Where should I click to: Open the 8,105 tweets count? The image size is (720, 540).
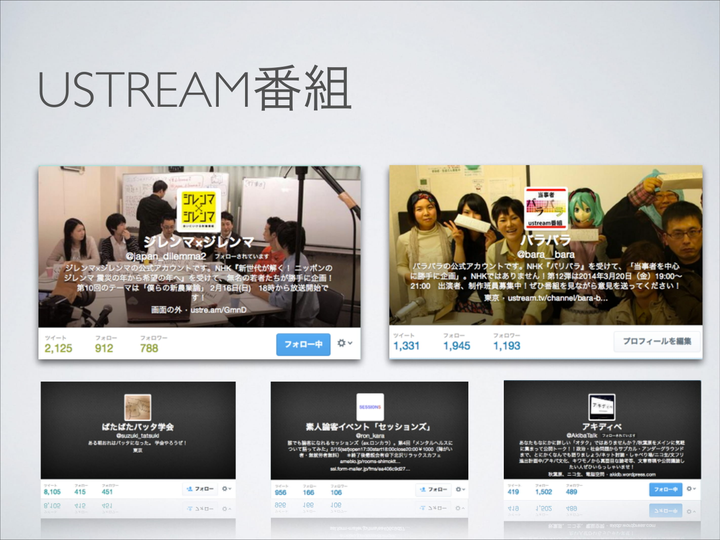click(x=52, y=492)
